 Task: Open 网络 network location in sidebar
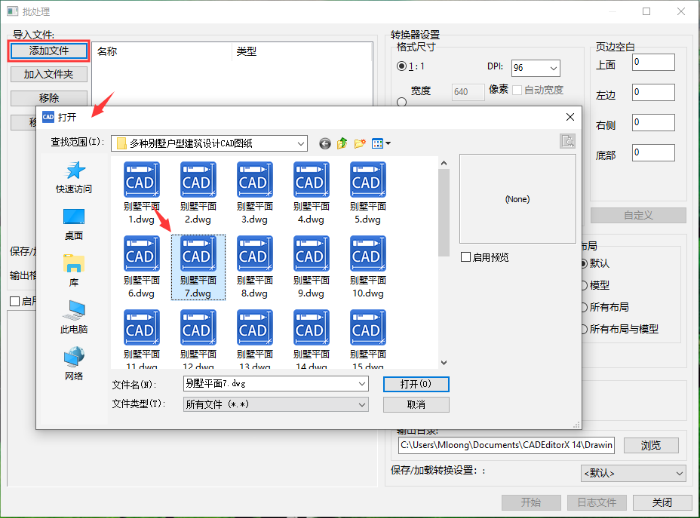(x=74, y=364)
